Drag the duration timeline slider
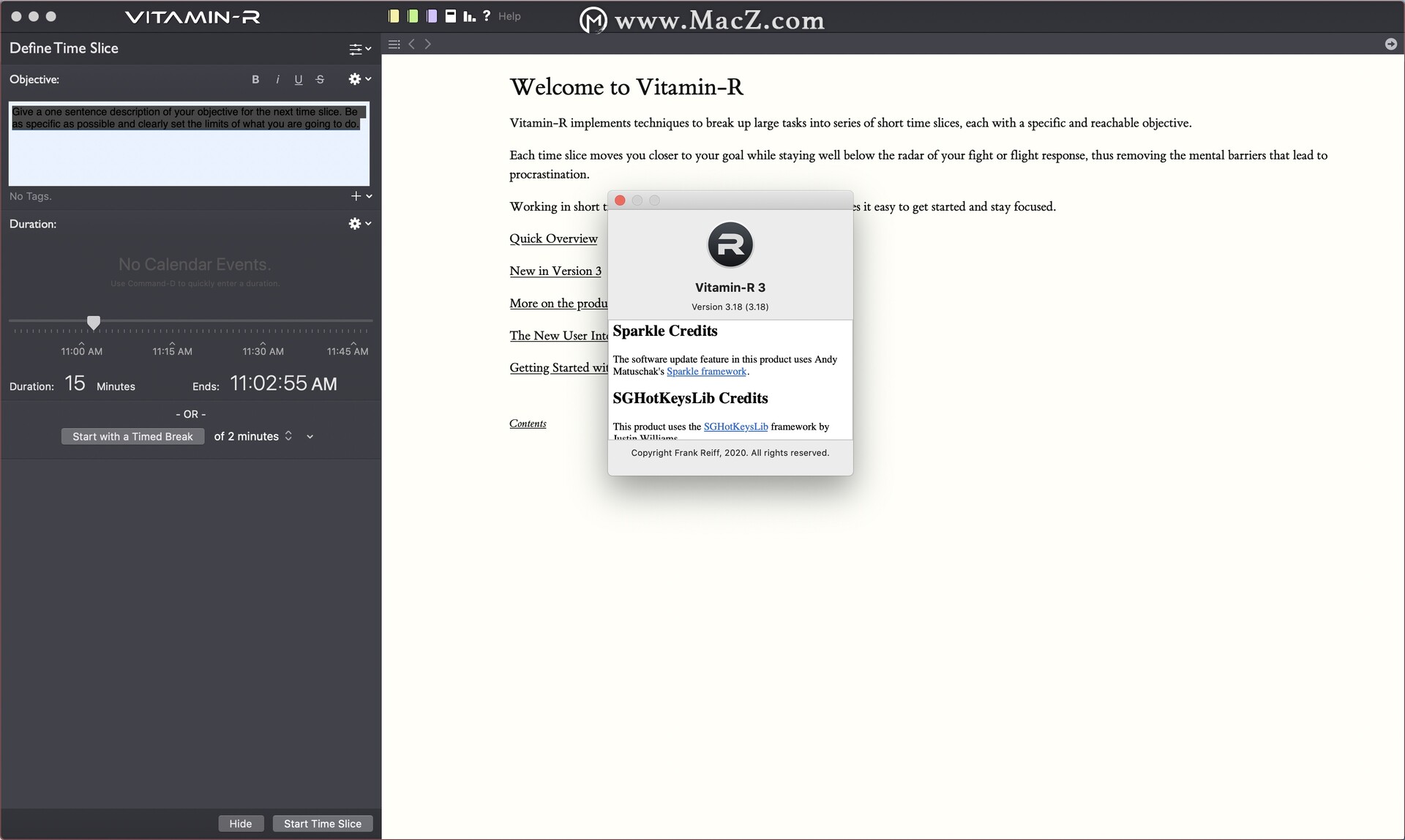1405x840 pixels. (x=93, y=321)
